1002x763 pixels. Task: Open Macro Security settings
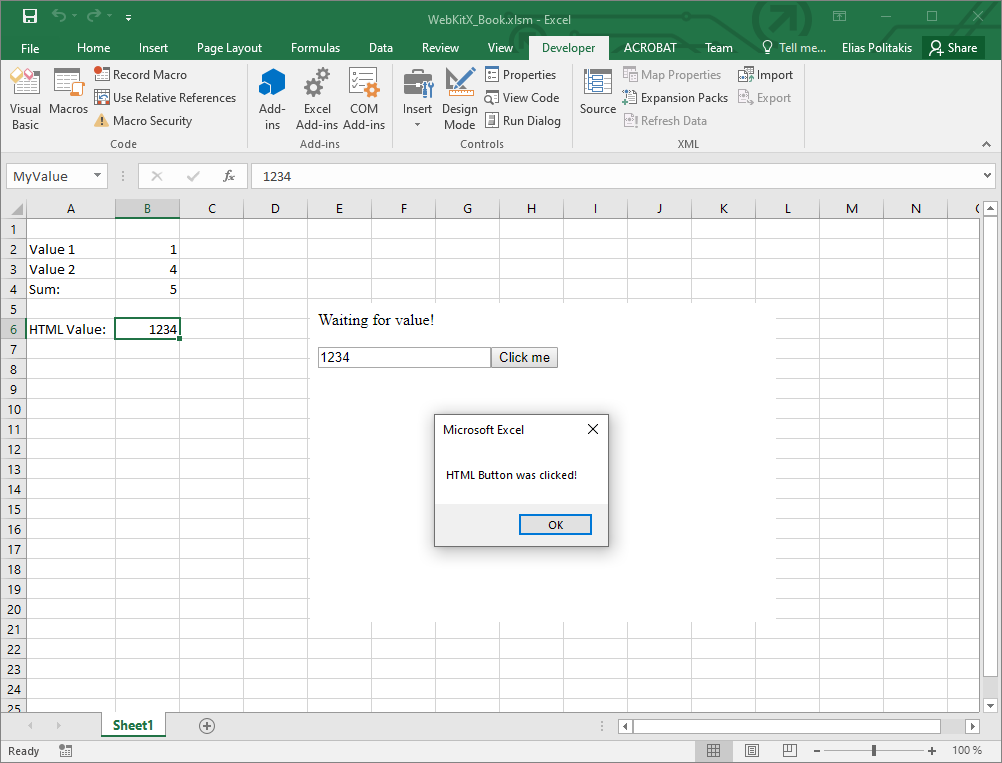(x=143, y=120)
